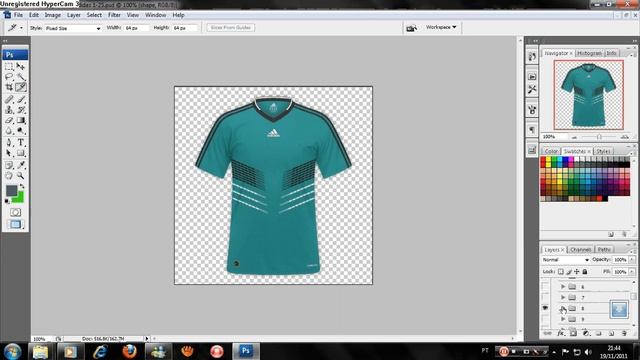Open the Filter menu
Image resolution: width=640 pixels, height=360 pixels.
click(x=114, y=15)
